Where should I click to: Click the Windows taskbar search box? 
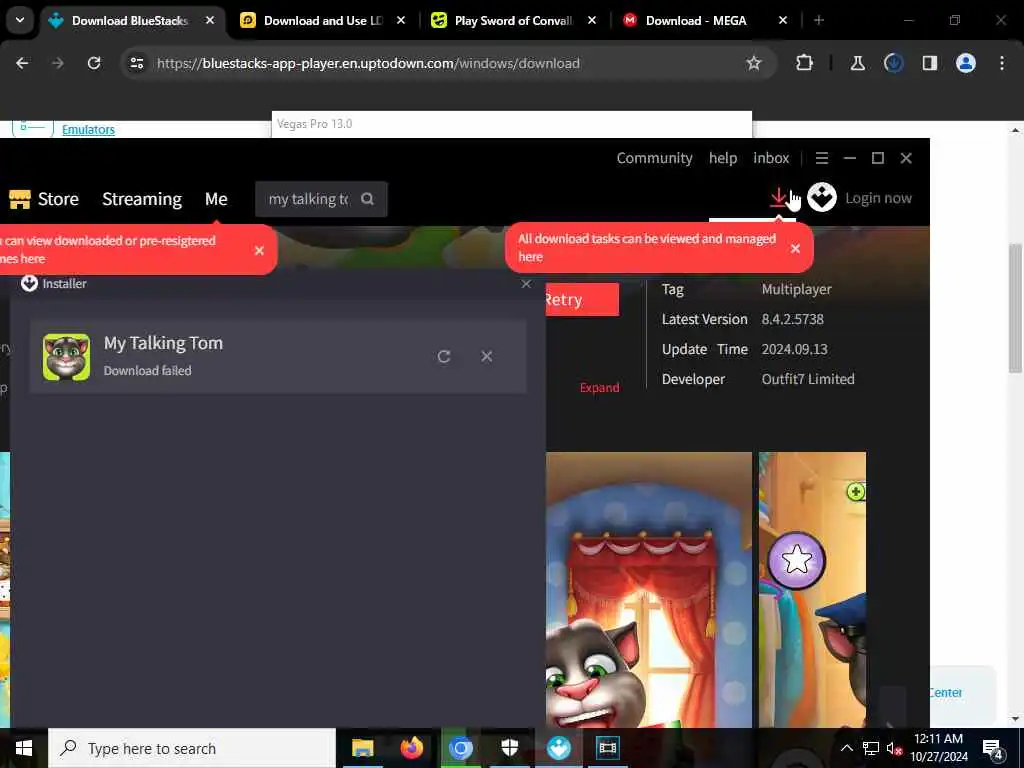point(192,748)
